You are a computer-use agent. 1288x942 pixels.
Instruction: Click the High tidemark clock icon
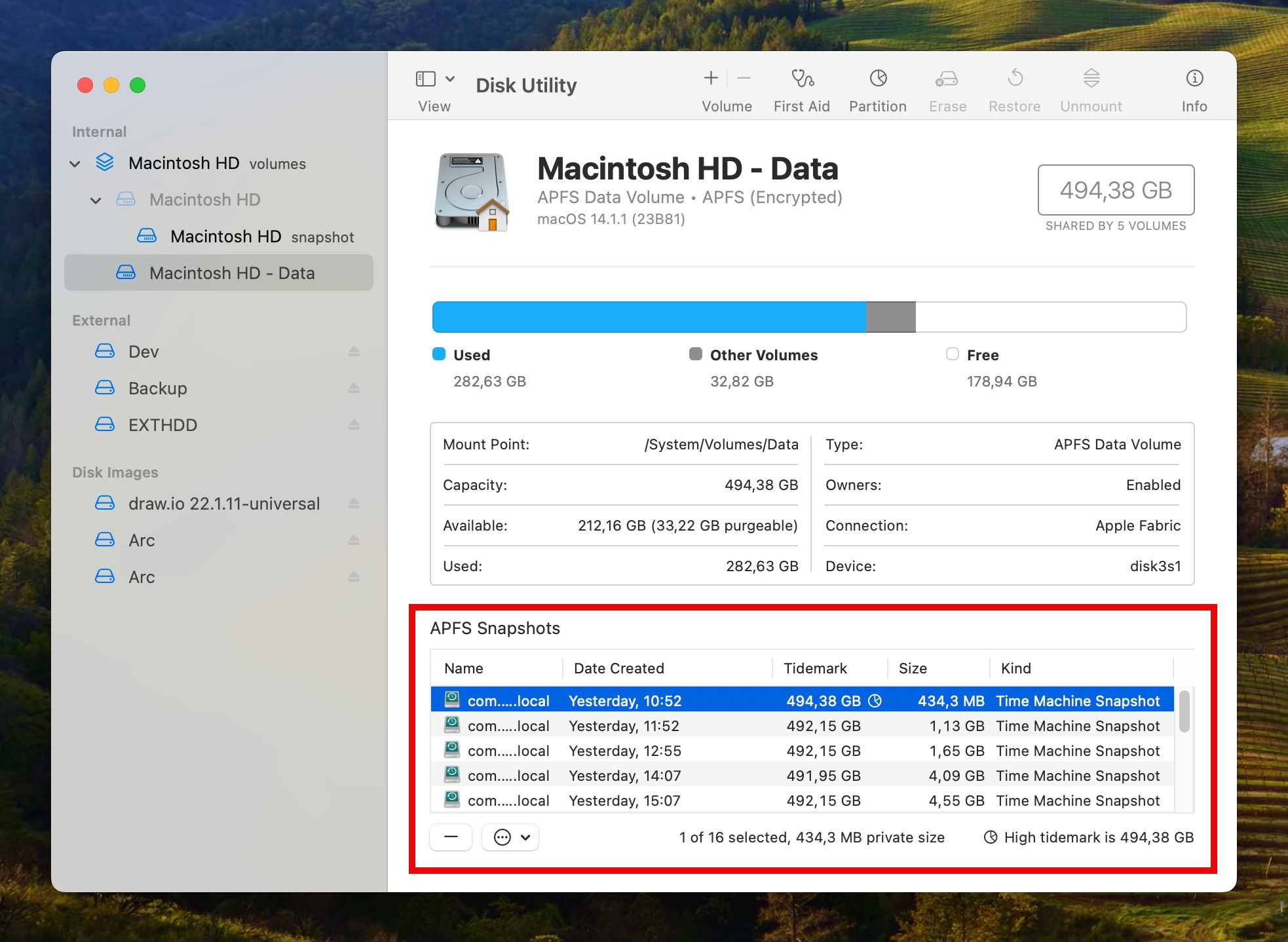[991, 837]
